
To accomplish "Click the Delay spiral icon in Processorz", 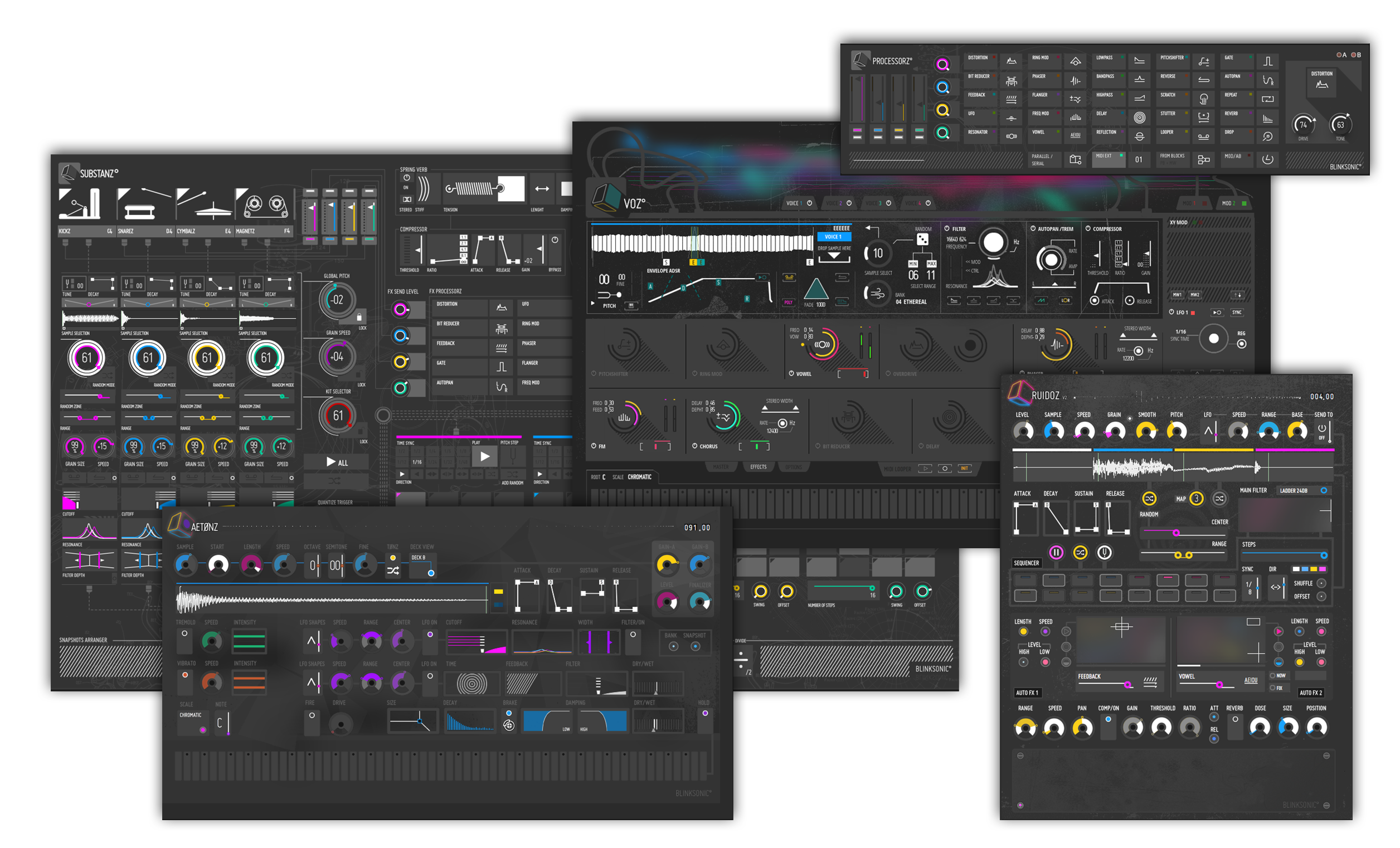I will tap(1139, 118).
